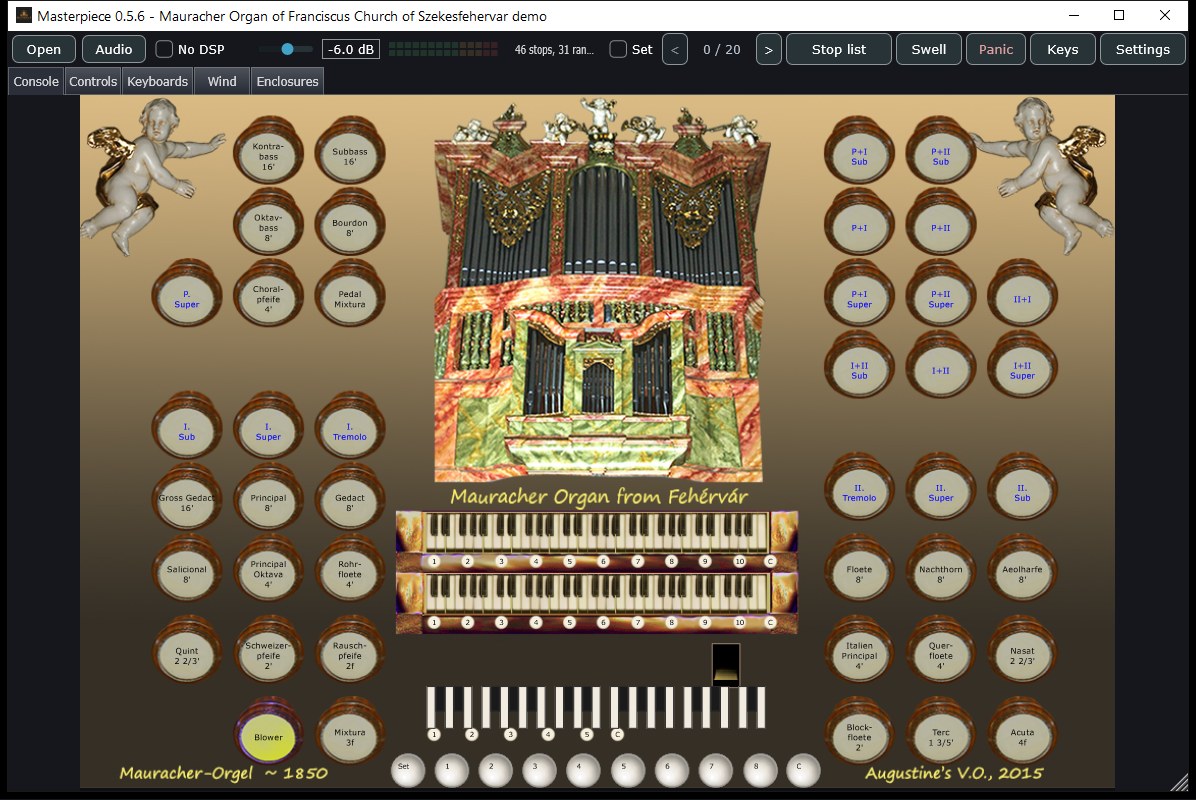Screen dimensions: 1196x800
Task: Engage the Pedal Mixtura stop
Action: tap(349, 298)
